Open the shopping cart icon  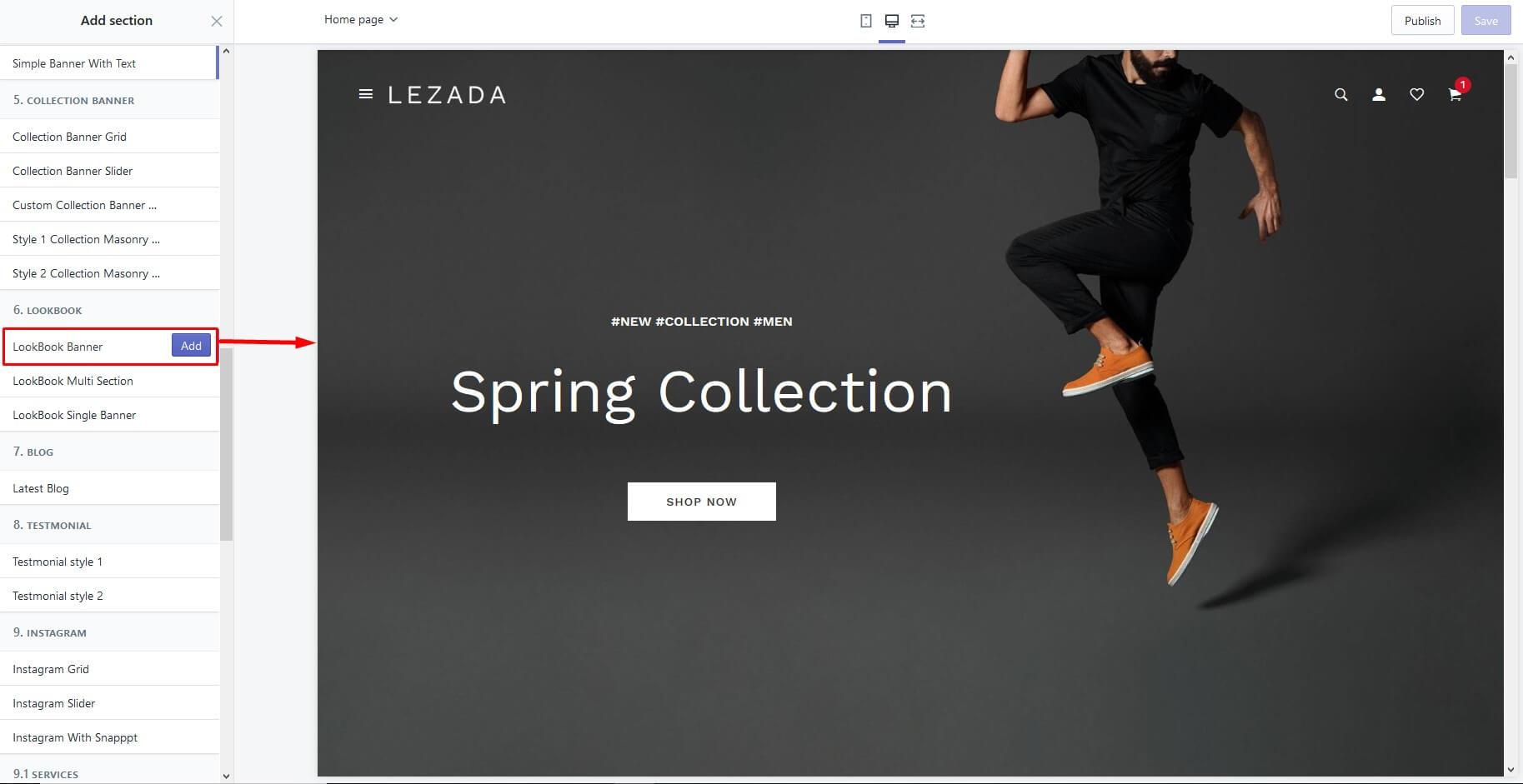tap(1455, 95)
